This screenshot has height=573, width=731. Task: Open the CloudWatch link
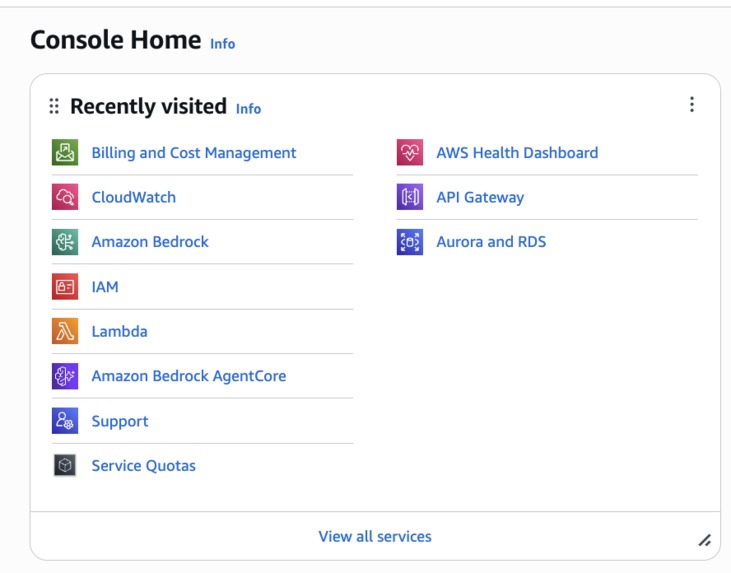[x=134, y=197]
